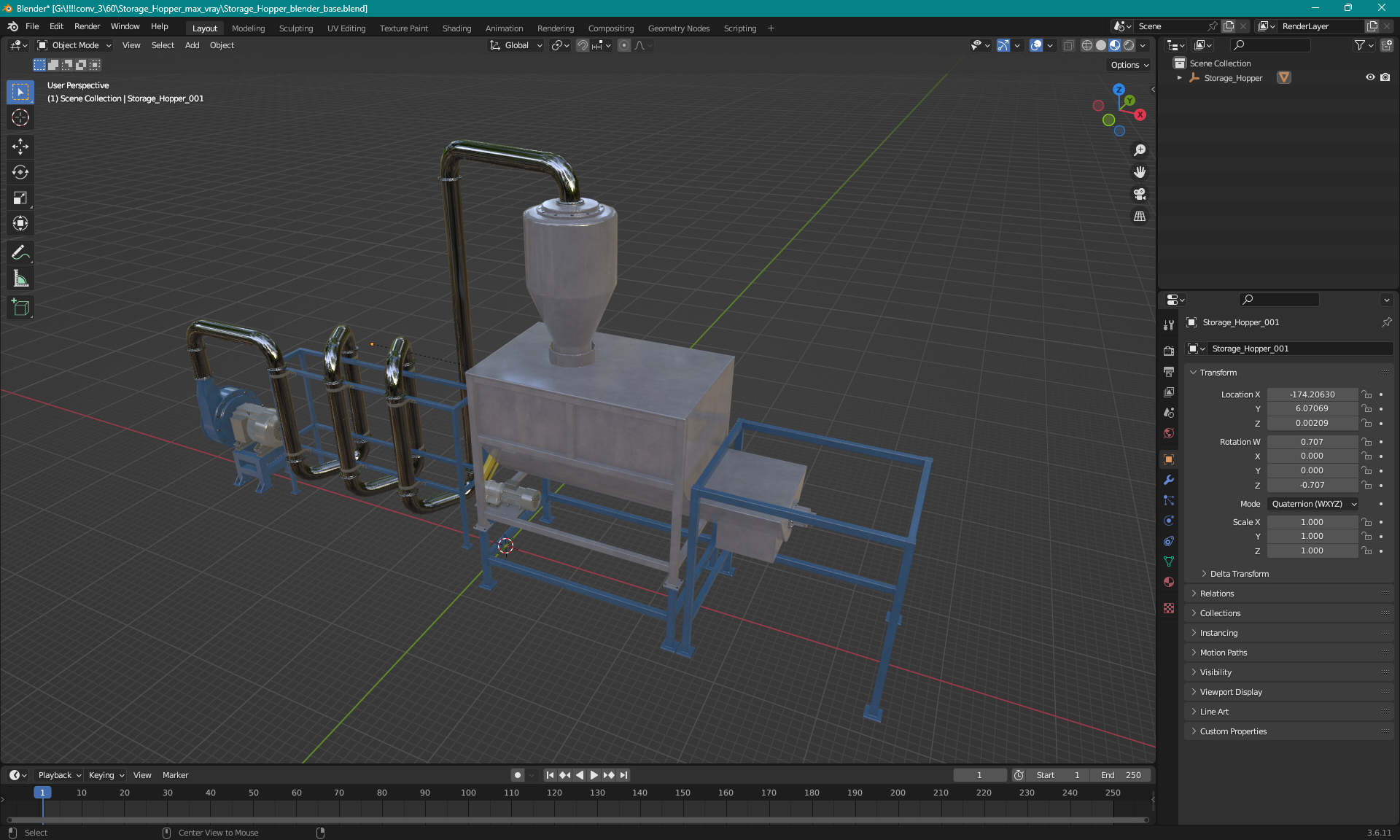1400x840 pixels.
Task: Open the World properties tab
Action: coord(1169,433)
